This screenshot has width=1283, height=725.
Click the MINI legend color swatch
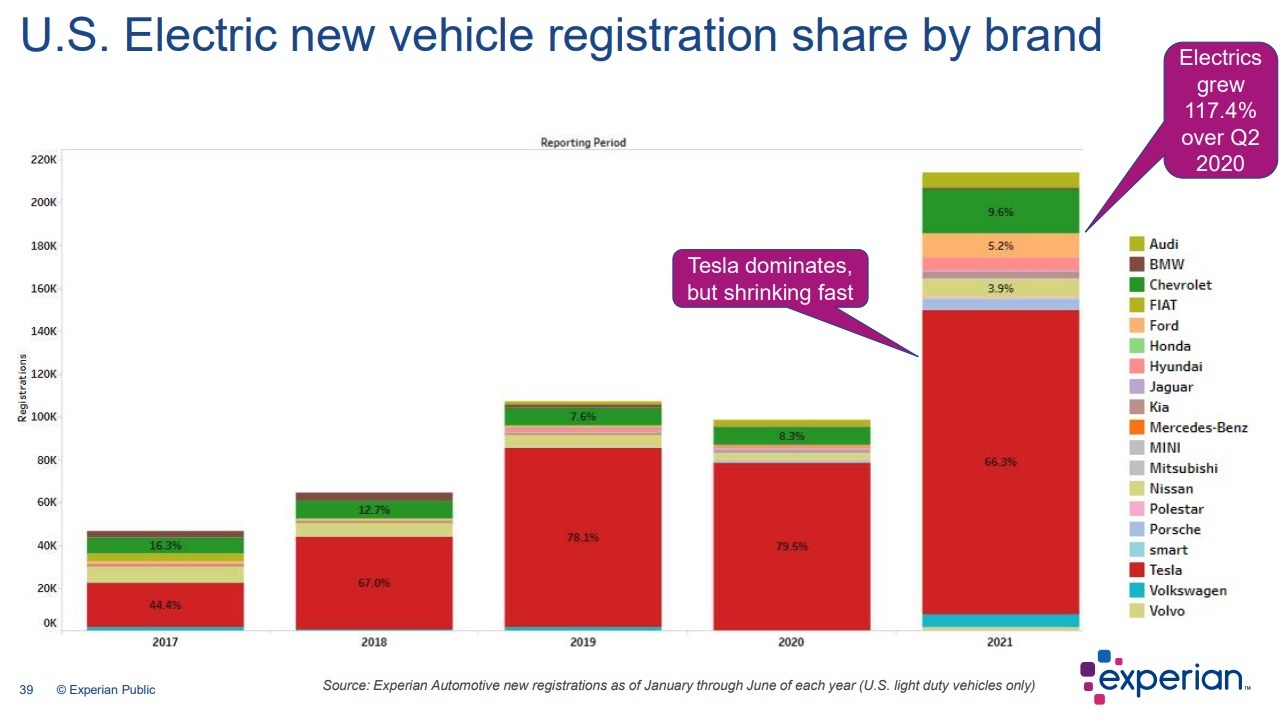pyautogui.click(x=1136, y=448)
